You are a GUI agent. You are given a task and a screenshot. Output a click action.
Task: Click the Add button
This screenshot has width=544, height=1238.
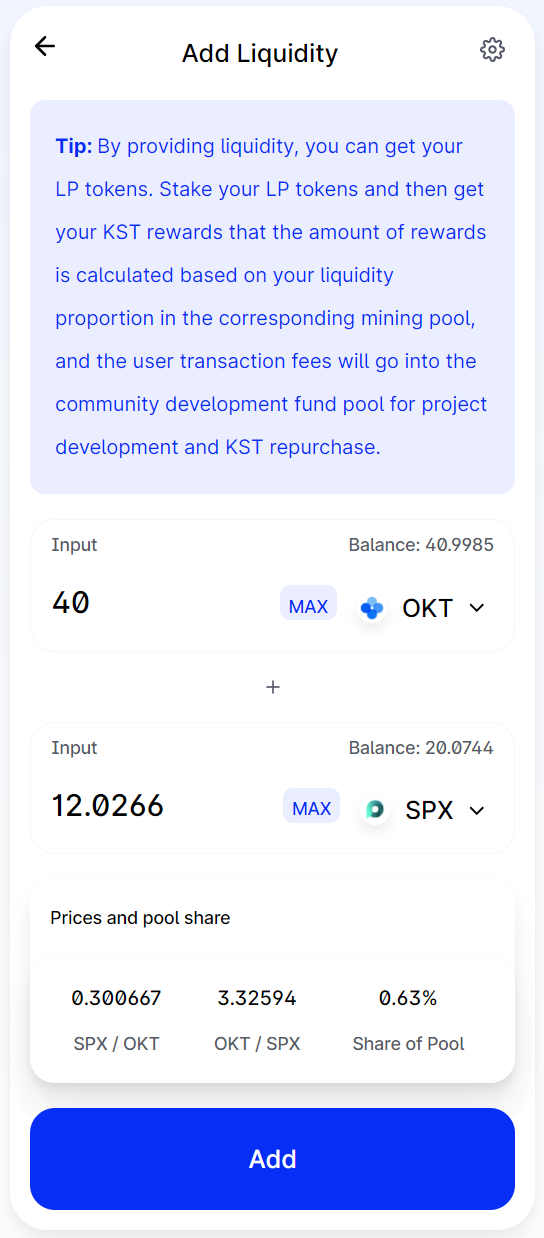[x=272, y=1159]
